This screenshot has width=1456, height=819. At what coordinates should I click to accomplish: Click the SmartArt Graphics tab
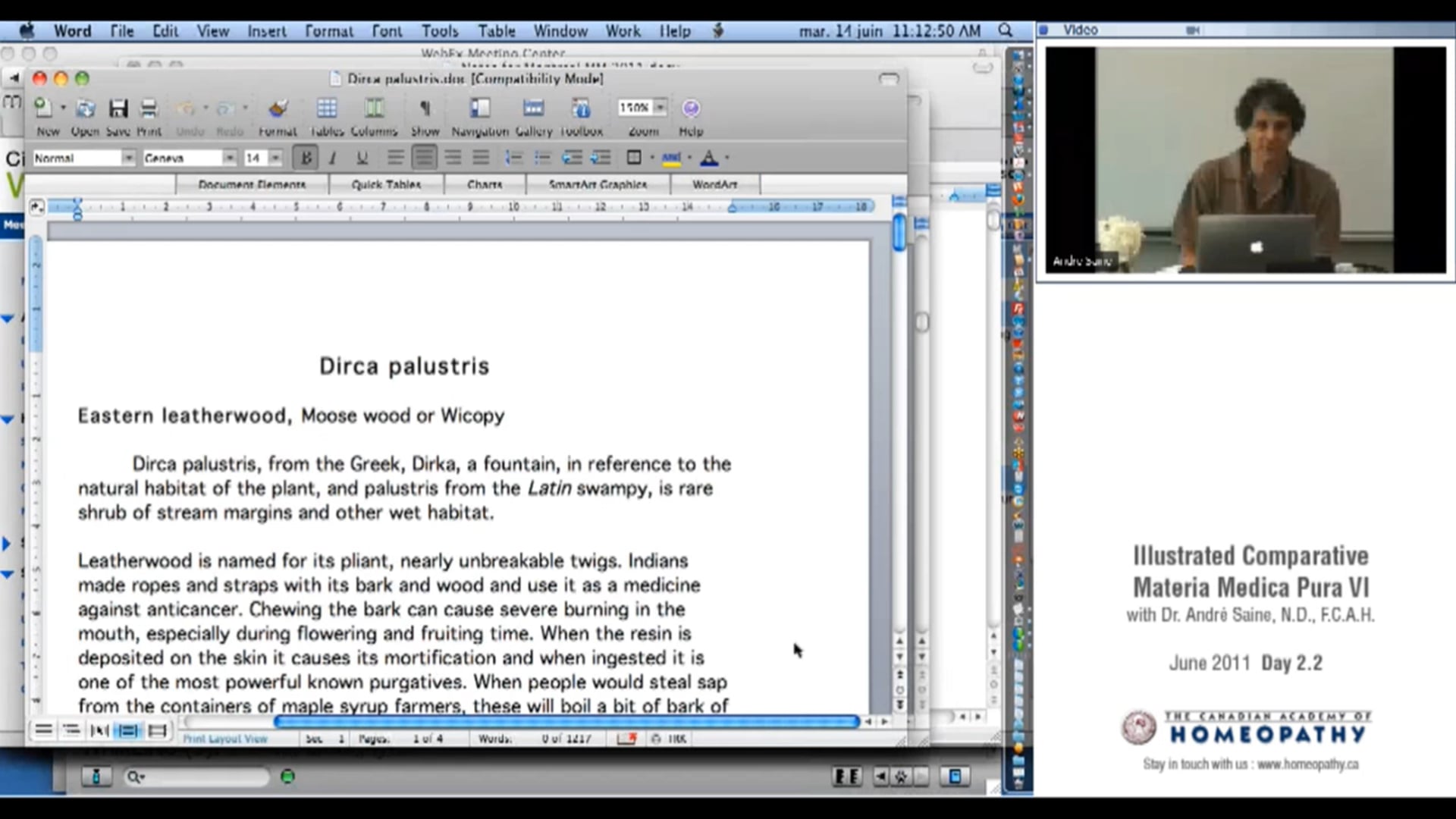point(598,184)
